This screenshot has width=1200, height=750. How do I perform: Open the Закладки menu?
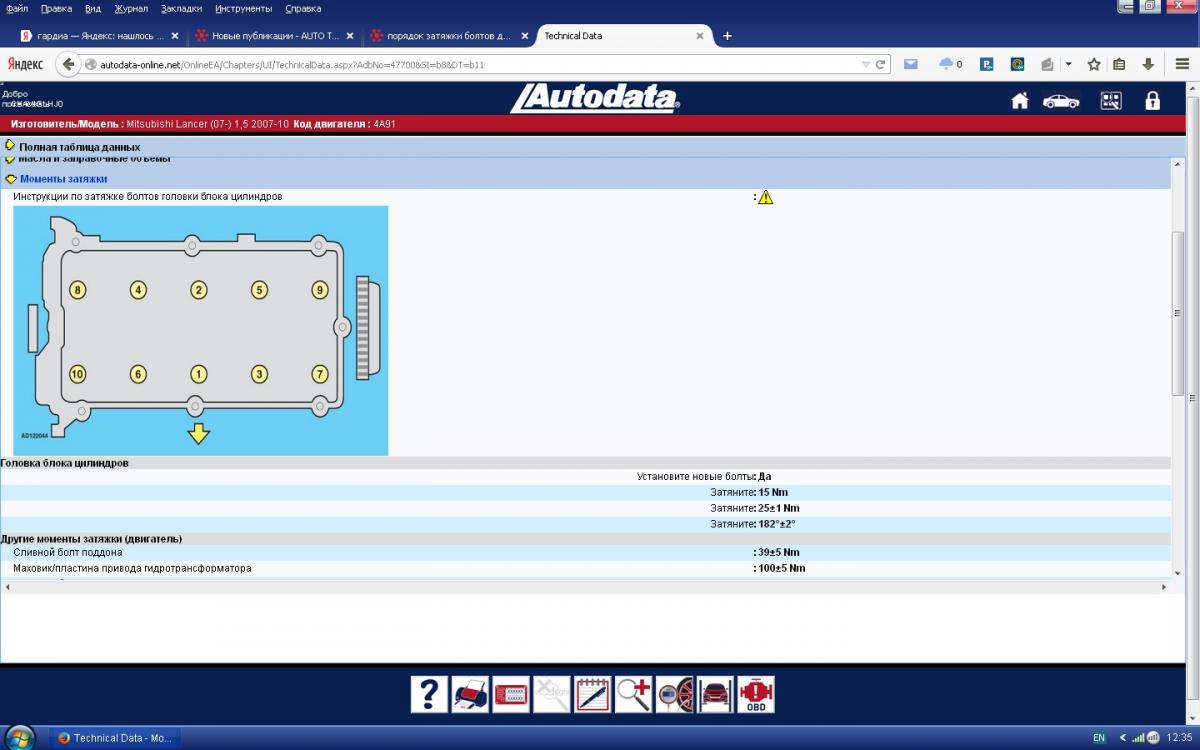(x=181, y=8)
